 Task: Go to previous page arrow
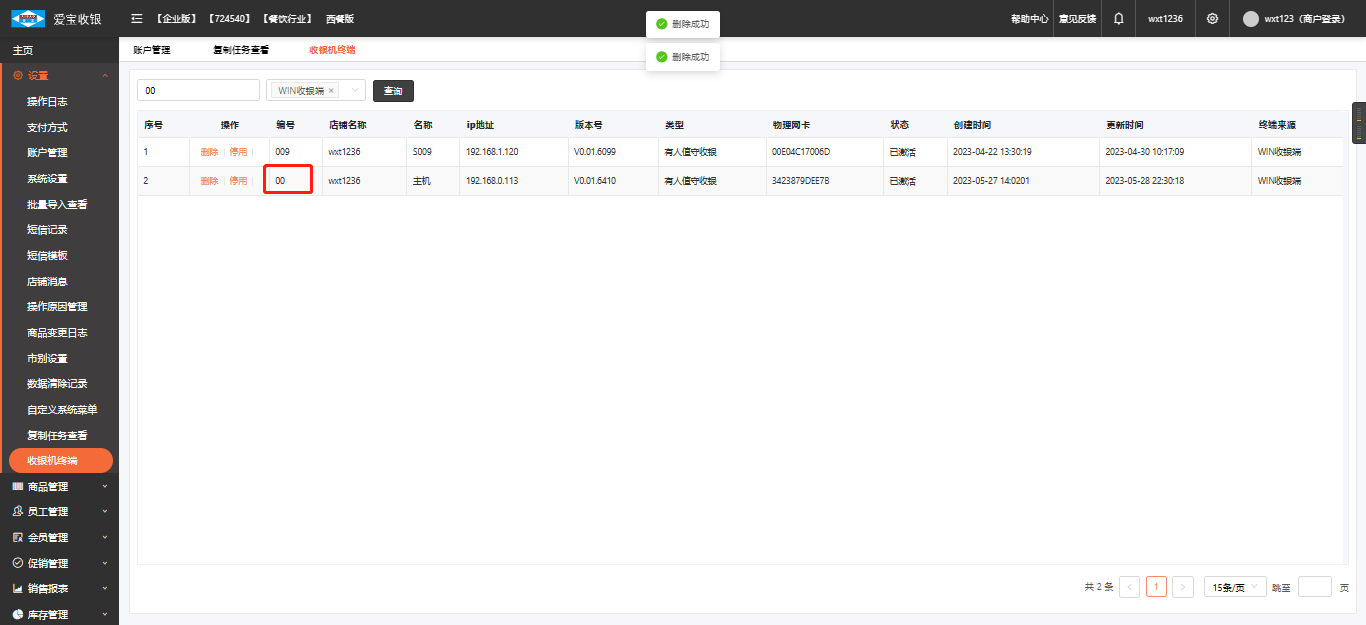[1129, 587]
